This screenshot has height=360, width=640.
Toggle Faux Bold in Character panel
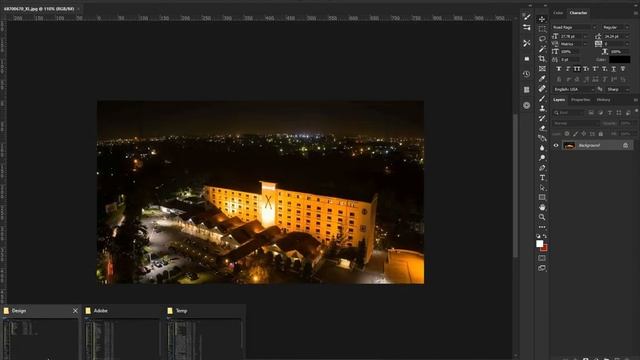[559, 69]
